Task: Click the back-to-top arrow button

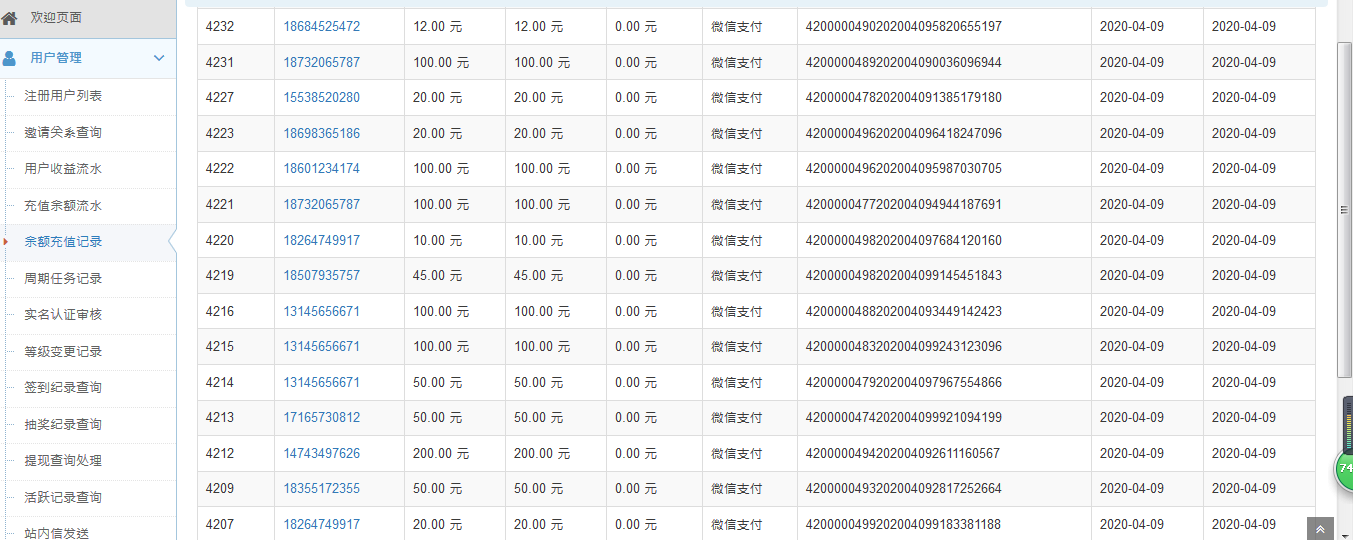Action: [x=1320, y=529]
